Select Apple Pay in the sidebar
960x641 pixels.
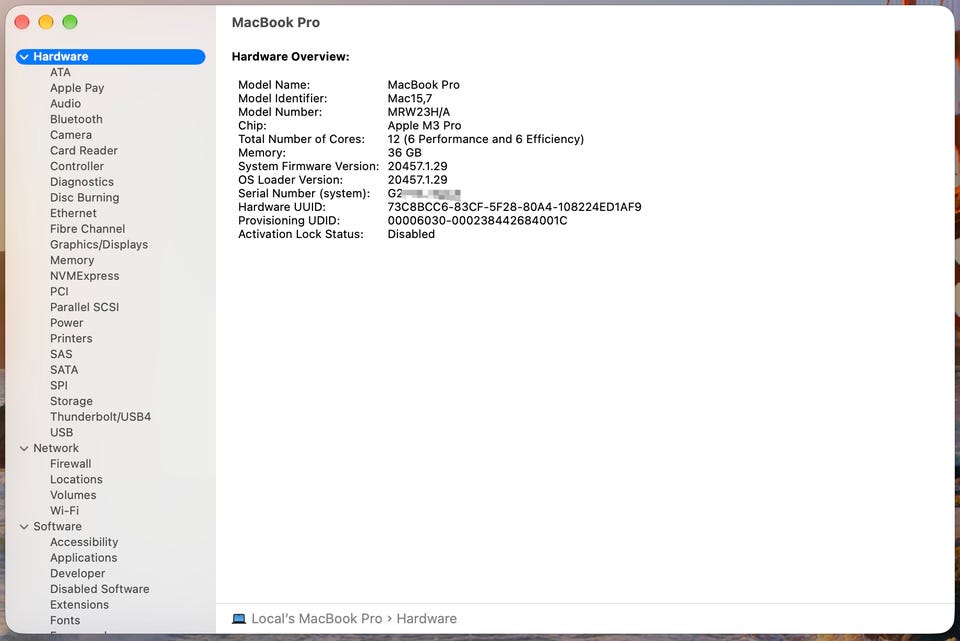tap(77, 88)
